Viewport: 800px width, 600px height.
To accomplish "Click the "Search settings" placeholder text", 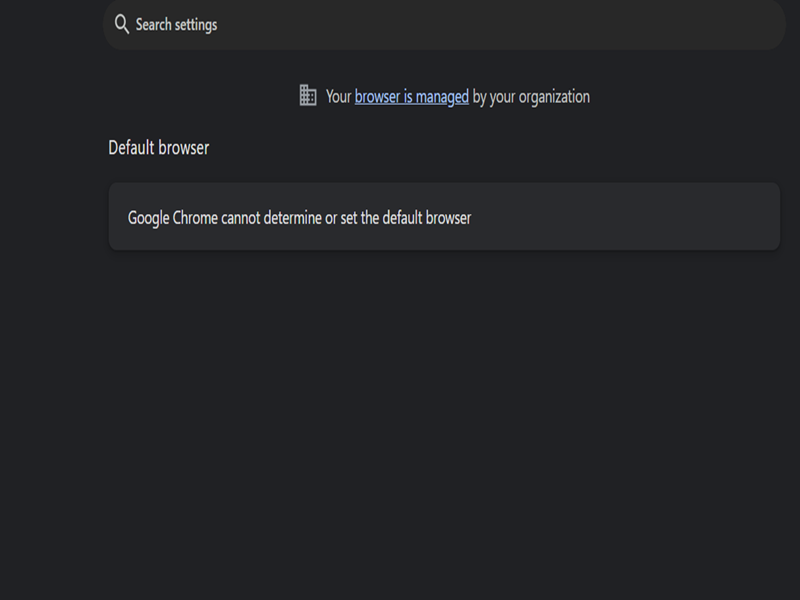I will 176,24.
